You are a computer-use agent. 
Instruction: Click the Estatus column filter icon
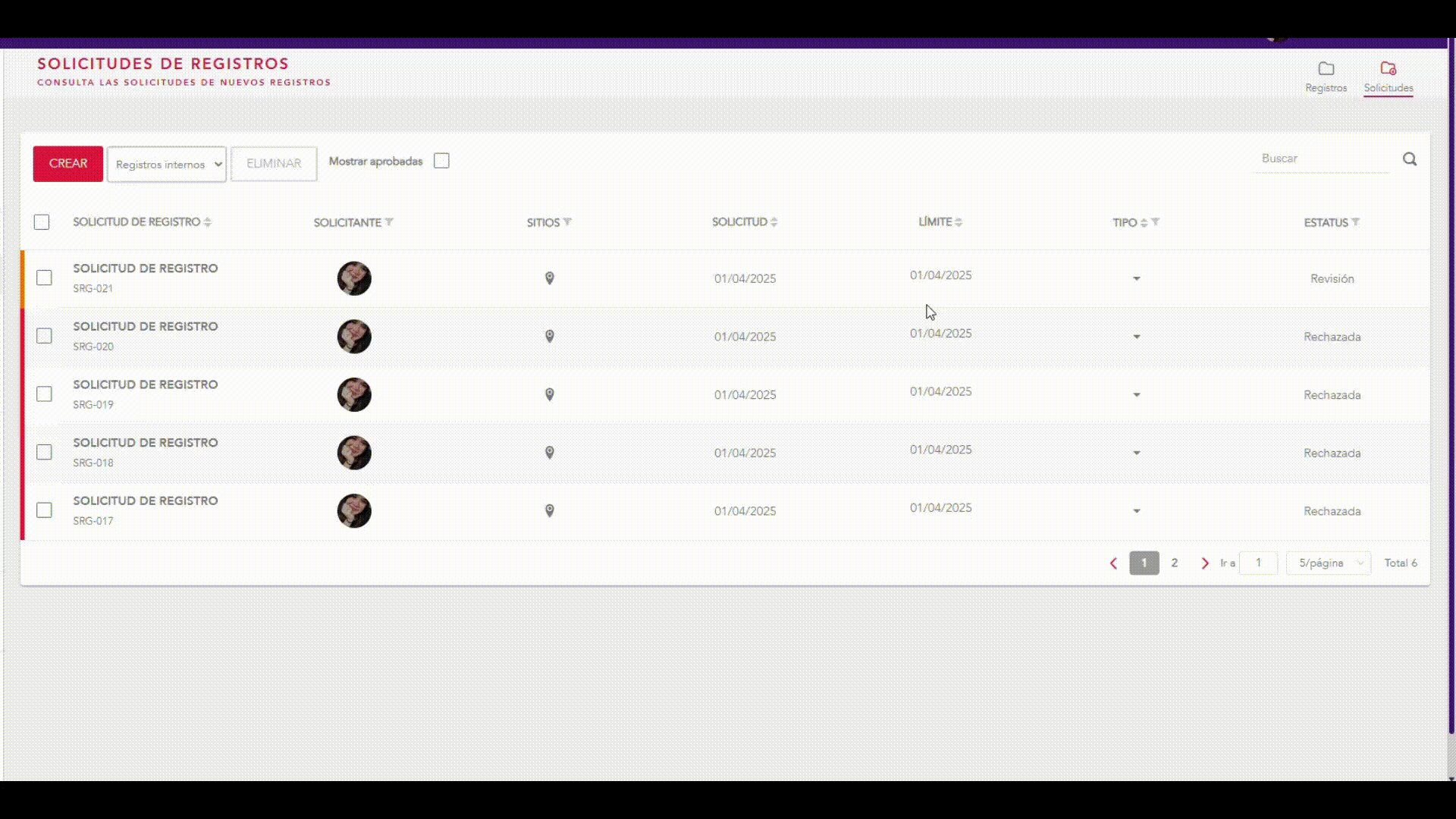pyautogui.click(x=1355, y=222)
